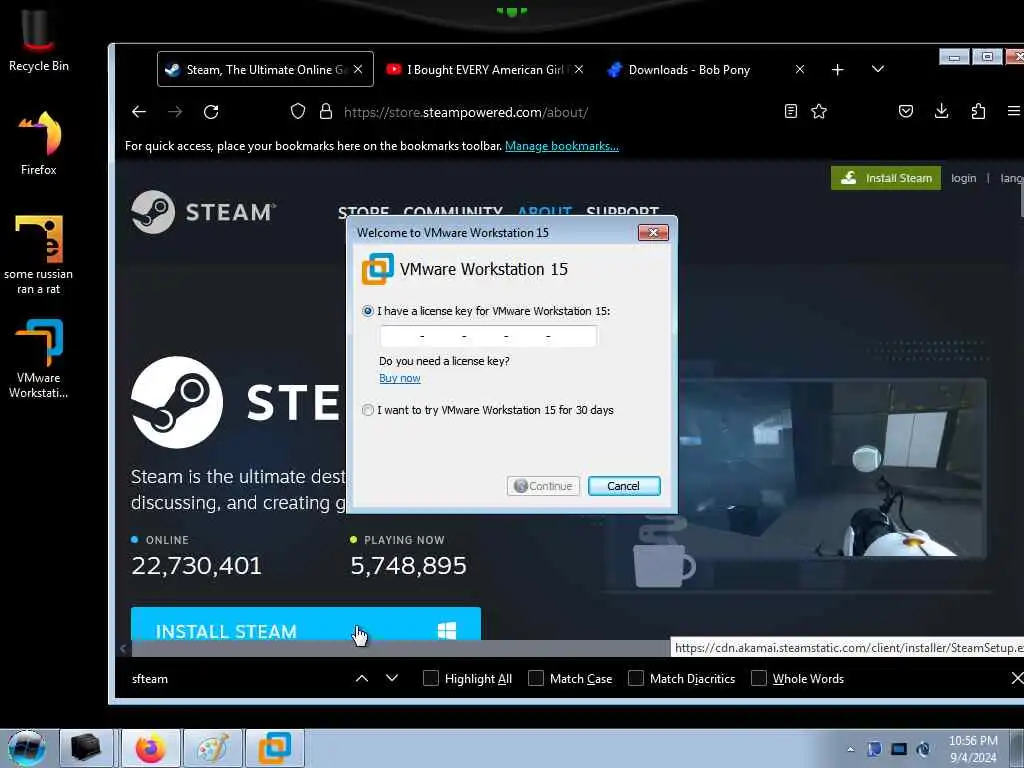
Task: Launch Firefox from the desktop shortcut
Action: [39, 143]
